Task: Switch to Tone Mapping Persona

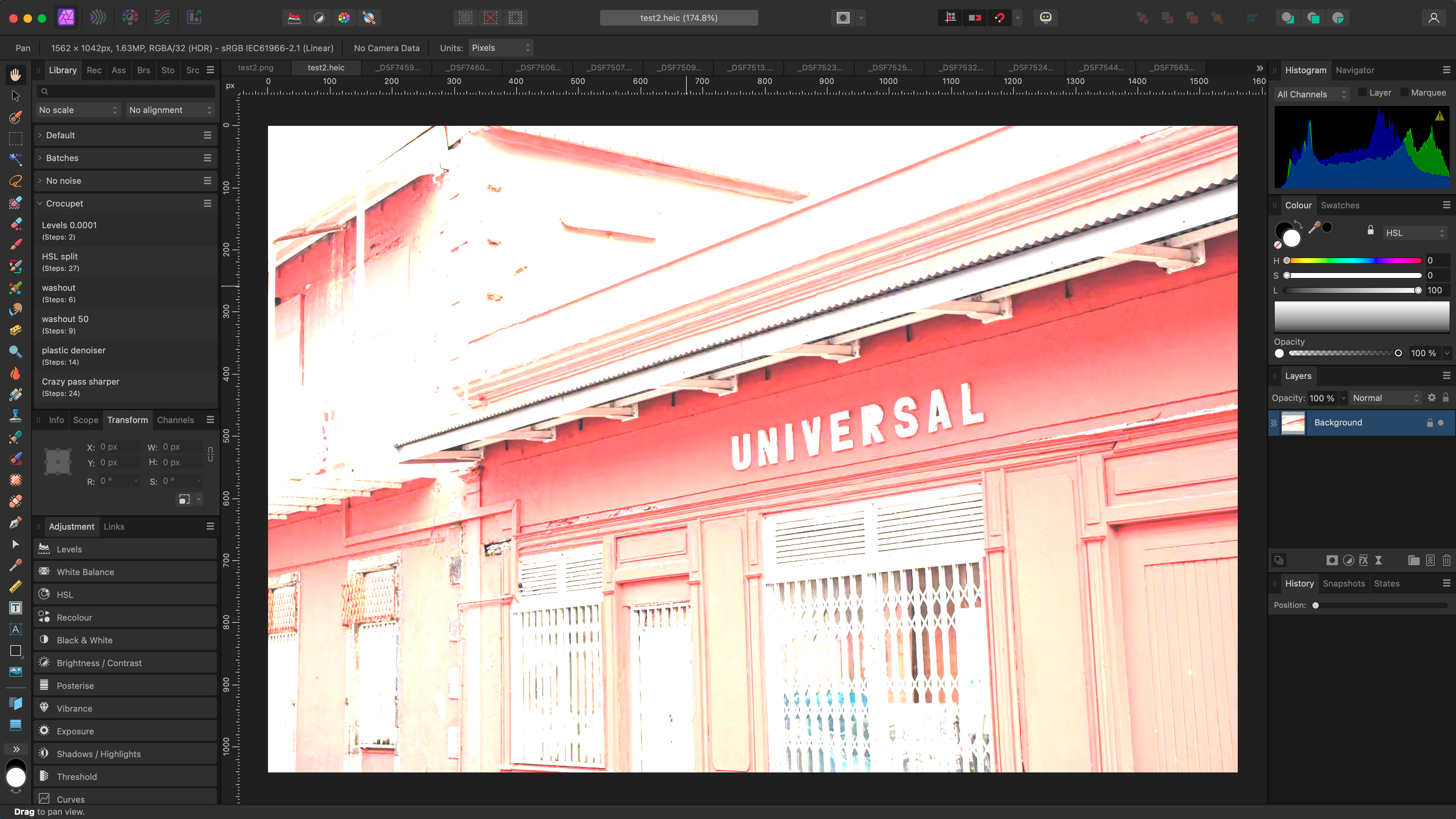Action: pyautogui.click(x=162, y=17)
